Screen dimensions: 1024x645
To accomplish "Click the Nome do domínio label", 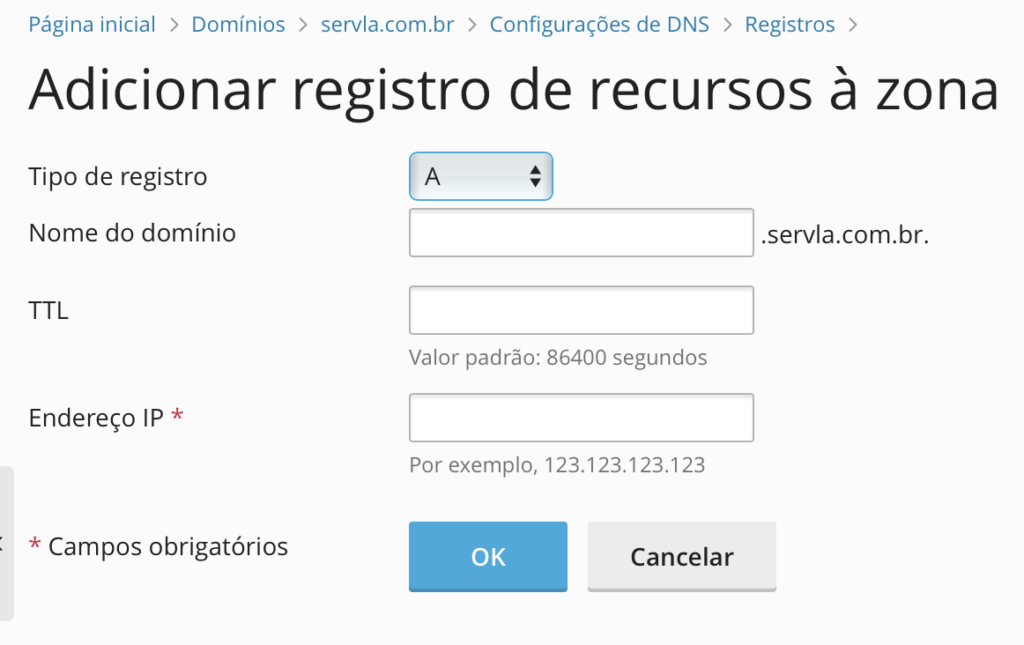I will [x=132, y=233].
